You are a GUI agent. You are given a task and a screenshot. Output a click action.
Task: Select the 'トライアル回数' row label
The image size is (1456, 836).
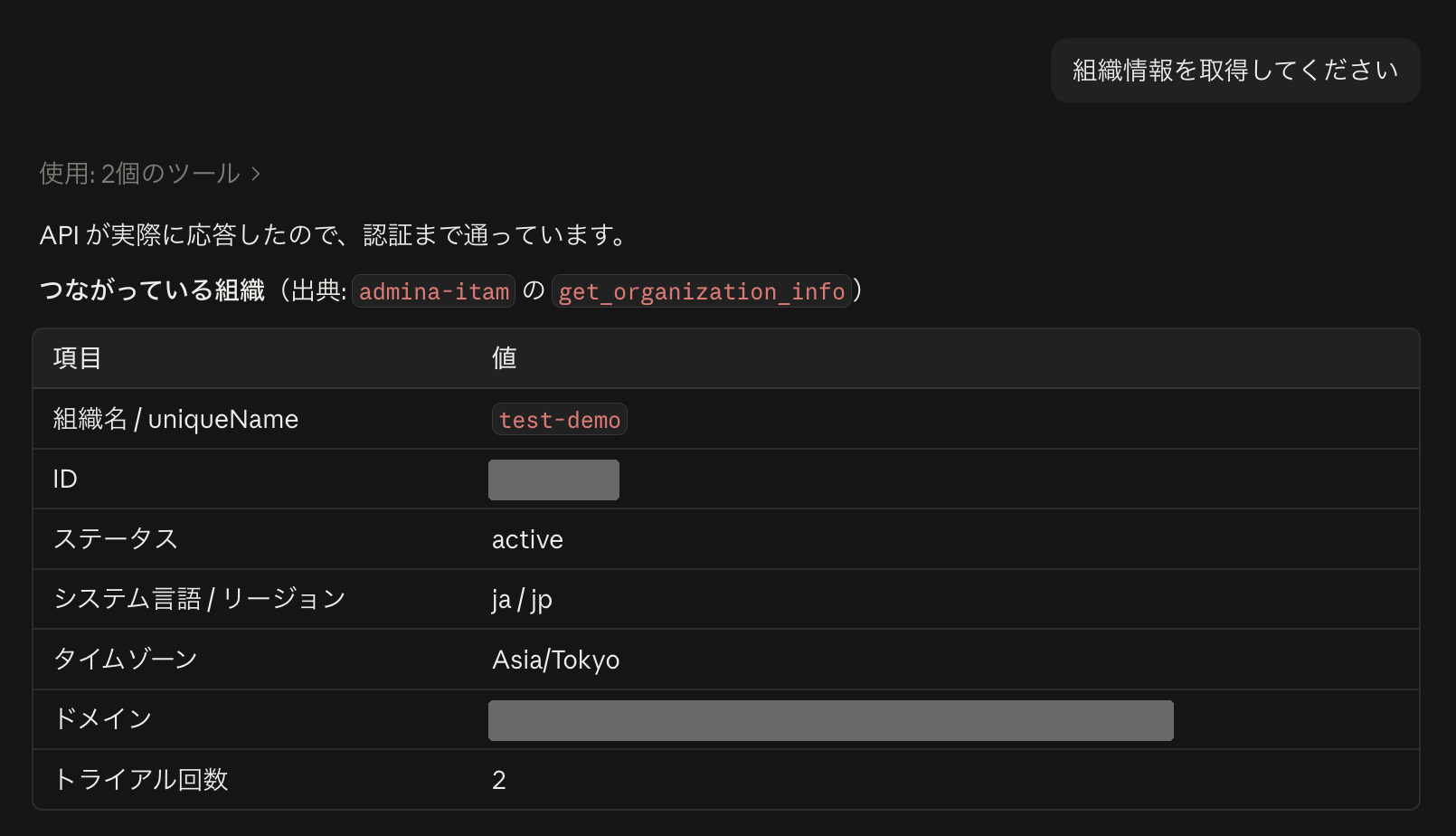pyautogui.click(x=141, y=780)
